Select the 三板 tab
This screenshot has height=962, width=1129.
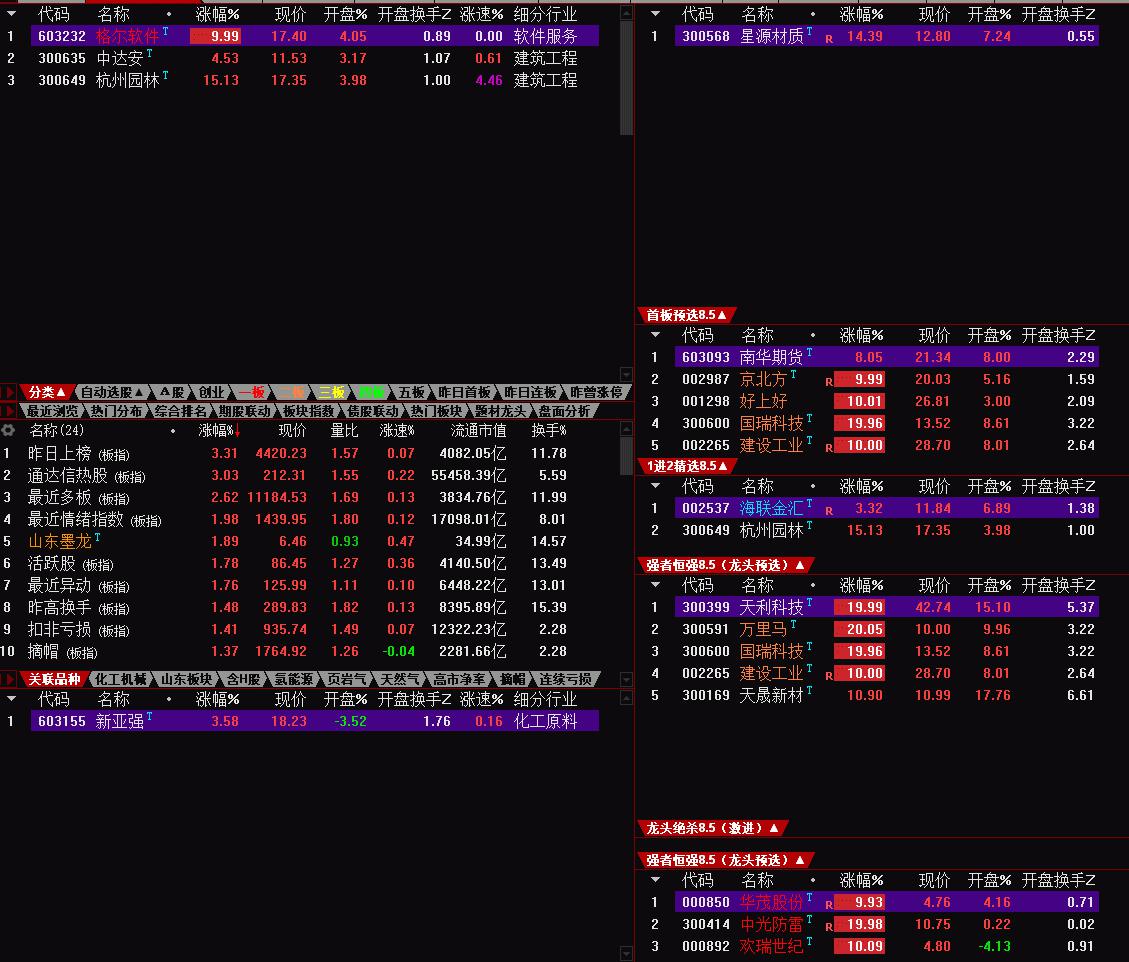pyautogui.click(x=331, y=392)
